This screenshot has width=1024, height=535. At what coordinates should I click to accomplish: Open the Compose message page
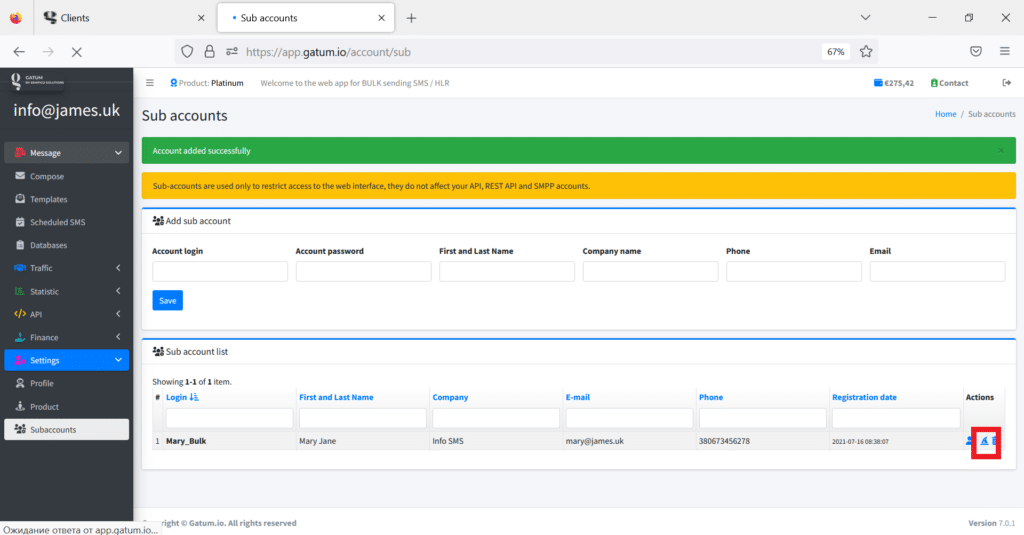pos(46,176)
